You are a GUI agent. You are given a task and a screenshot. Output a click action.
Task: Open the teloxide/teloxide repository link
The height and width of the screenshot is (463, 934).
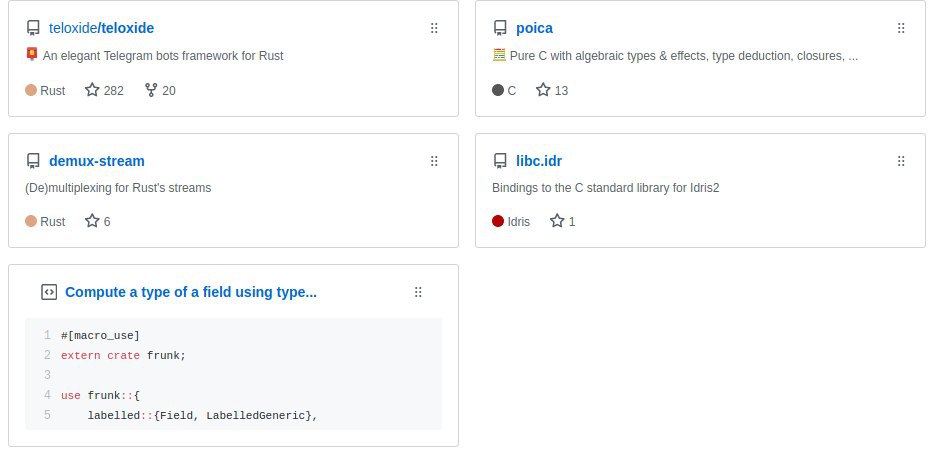[x=101, y=28]
